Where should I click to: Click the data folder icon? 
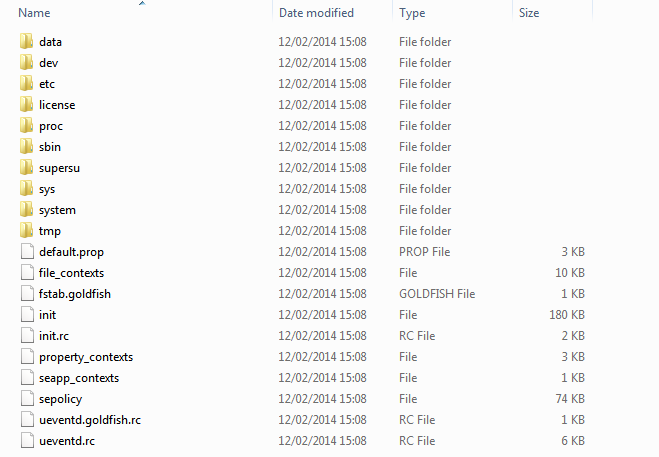(26, 42)
